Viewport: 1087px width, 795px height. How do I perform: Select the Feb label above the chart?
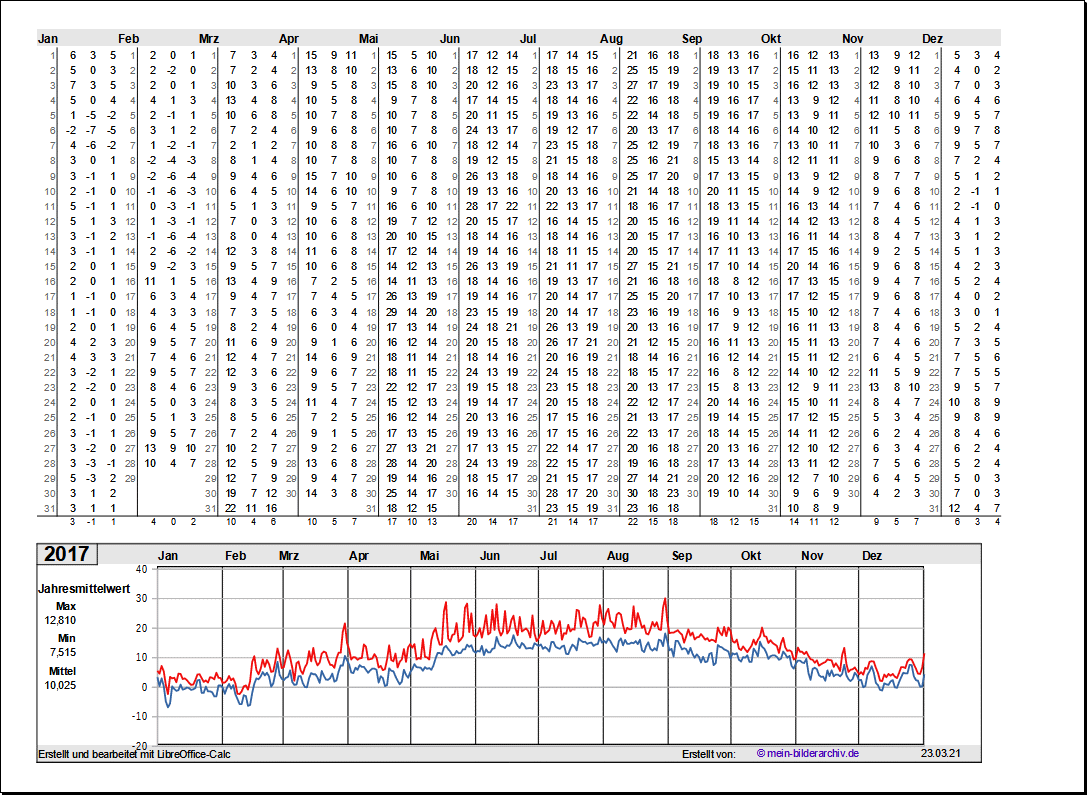(x=236, y=556)
